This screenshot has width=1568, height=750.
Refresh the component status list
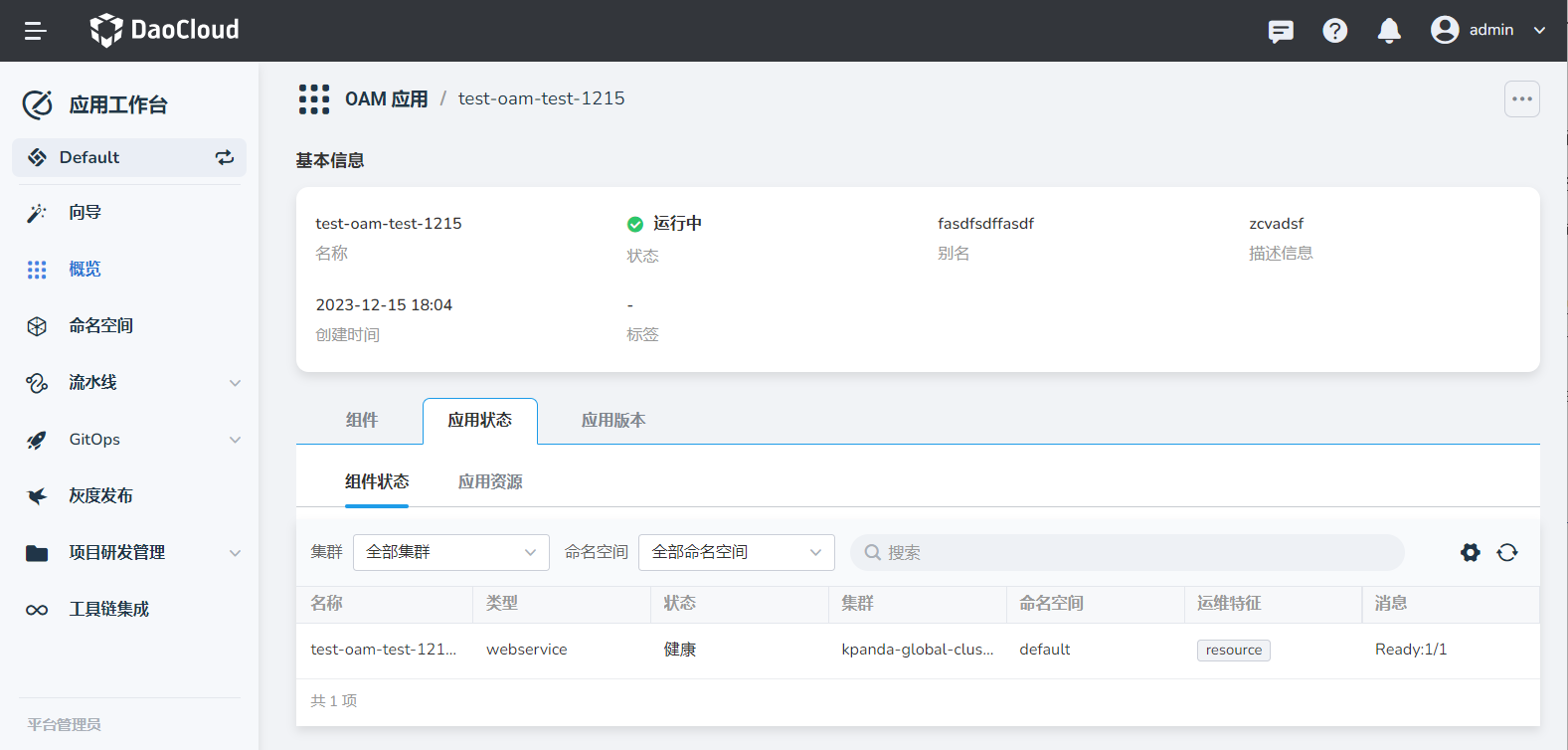pos(1507,552)
